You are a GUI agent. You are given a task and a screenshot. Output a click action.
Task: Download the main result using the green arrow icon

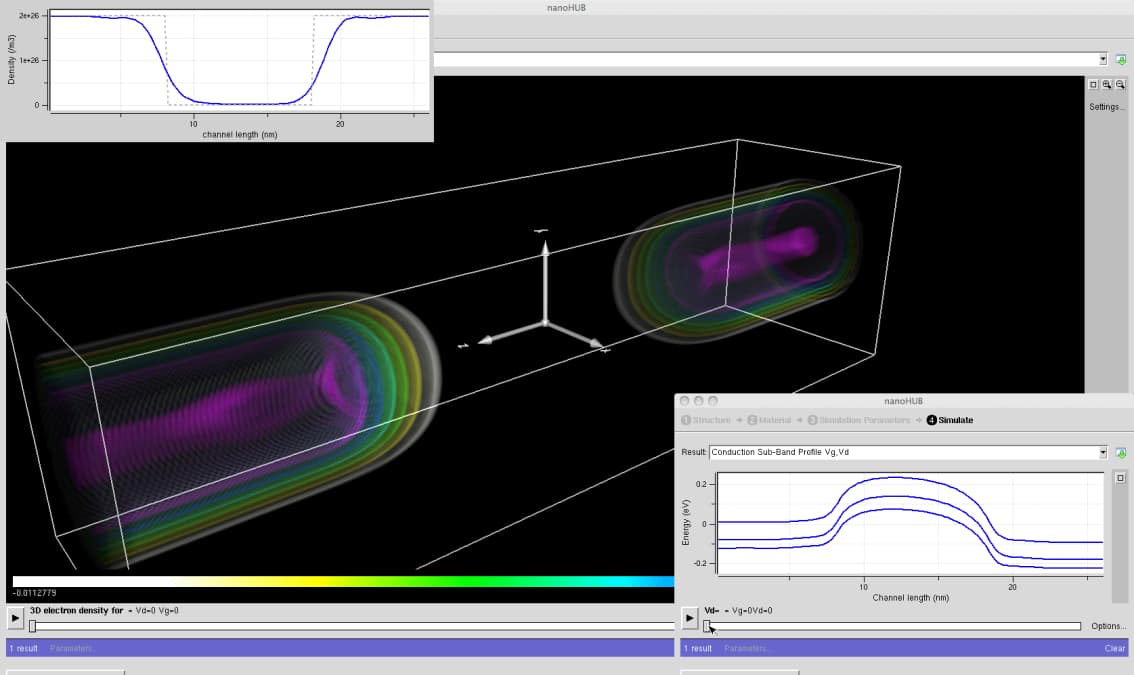(x=1121, y=60)
